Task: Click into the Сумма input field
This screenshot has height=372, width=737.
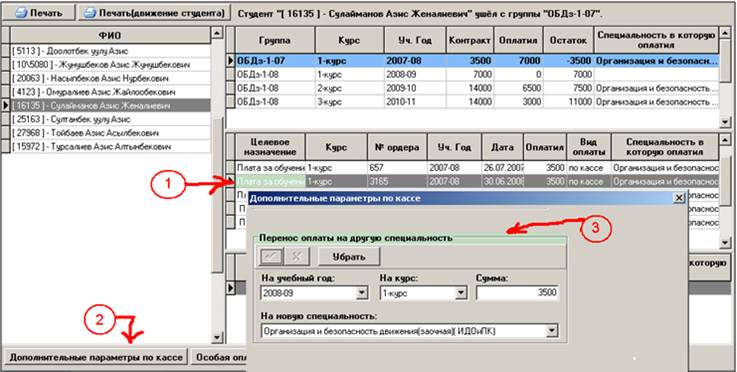Action: (x=517, y=293)
